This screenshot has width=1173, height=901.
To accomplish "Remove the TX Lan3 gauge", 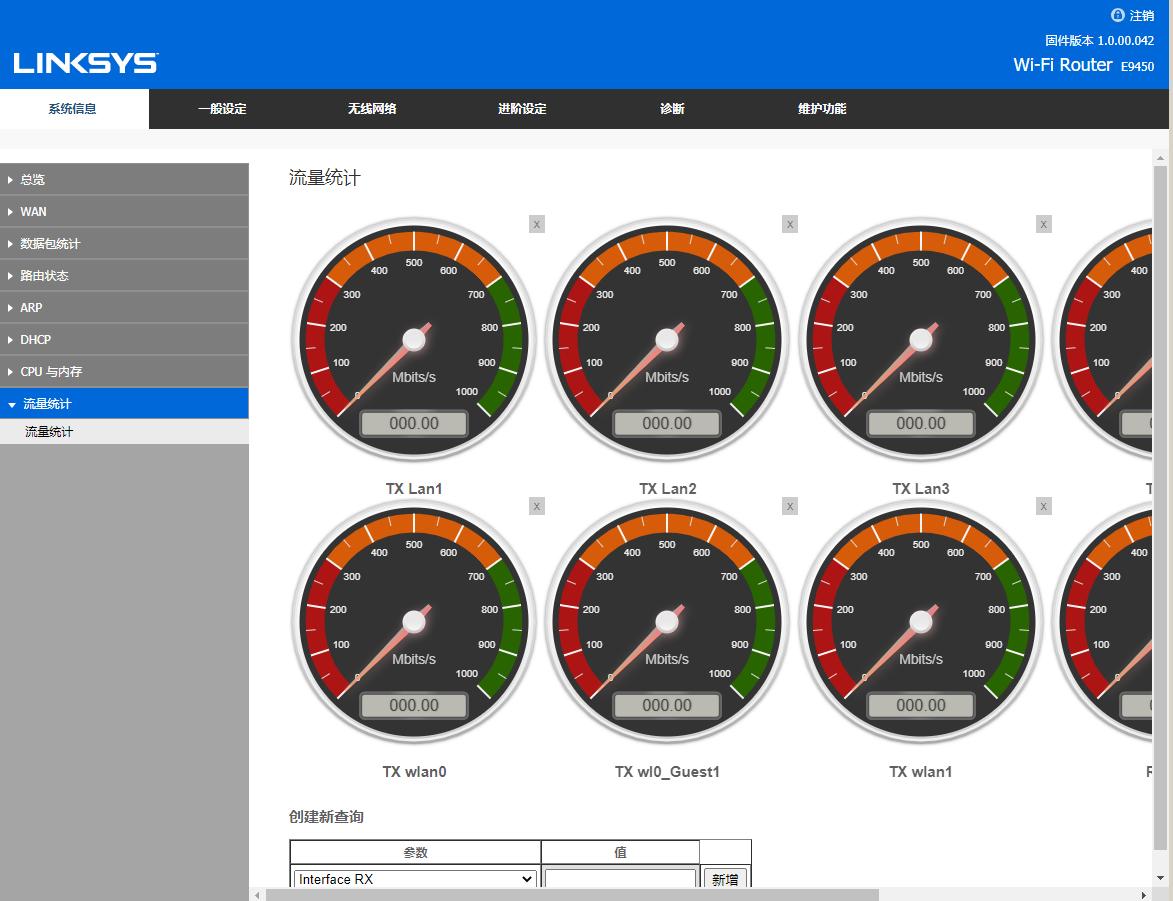I will [x=1043, y=224].
